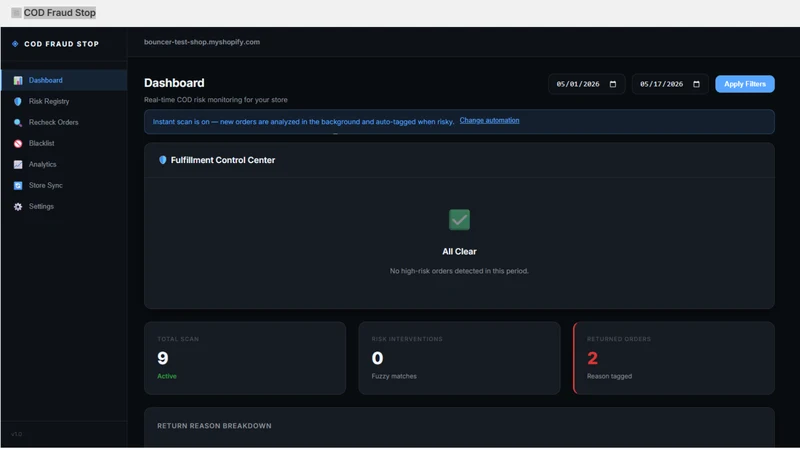
Task: Click the Dashboard bar-chart icon in the sidebar
Action: 18,81
